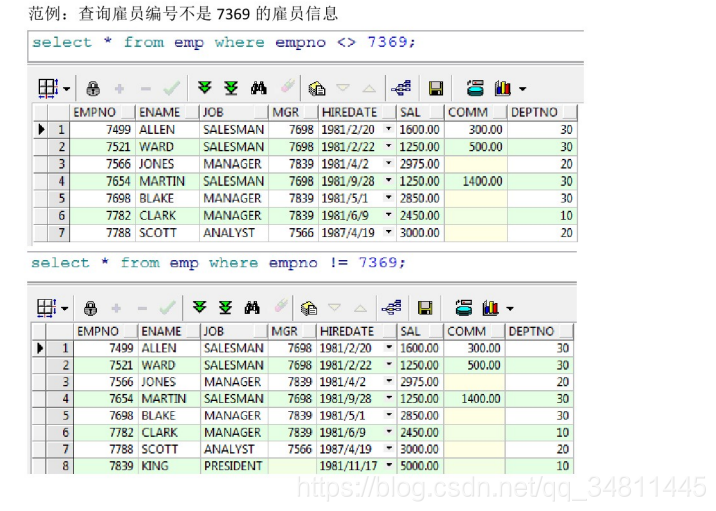
Task: Fetch next page in <> query toolbar
Action: pyautogui.click(x=205, y=88)
